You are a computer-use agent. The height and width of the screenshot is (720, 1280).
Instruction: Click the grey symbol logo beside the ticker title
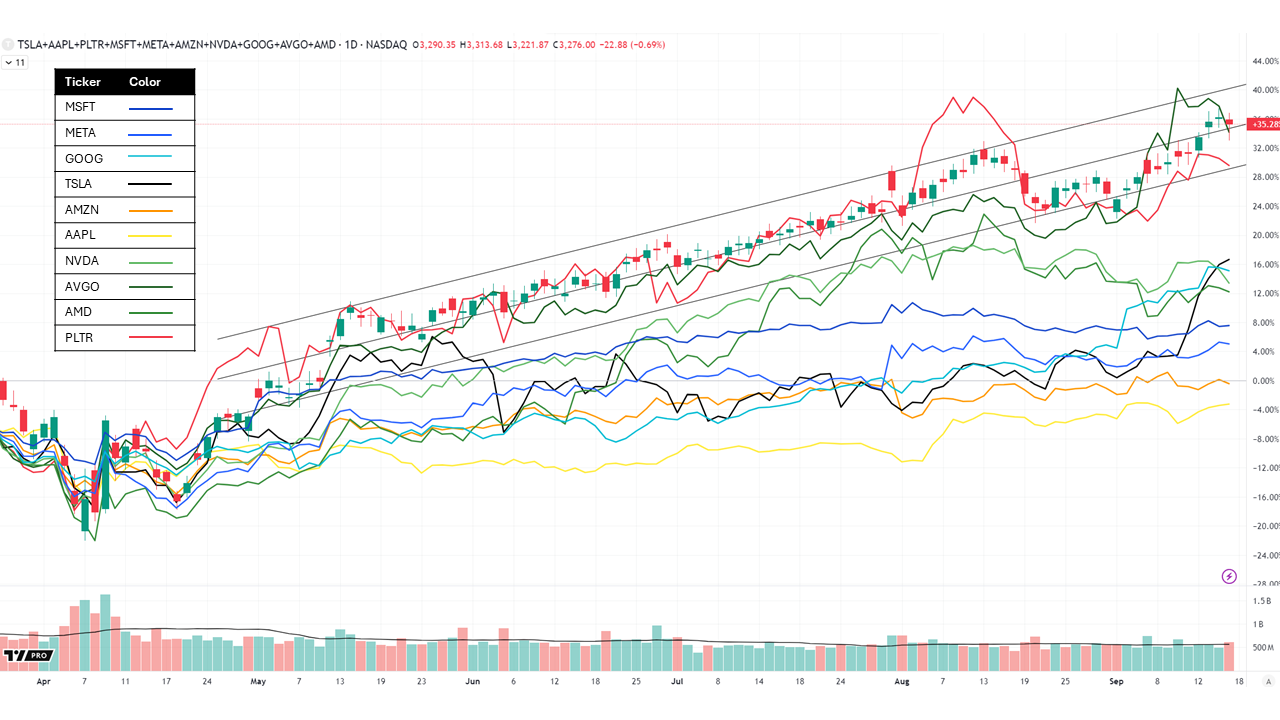pyautogui.click(x=8, y=44)
